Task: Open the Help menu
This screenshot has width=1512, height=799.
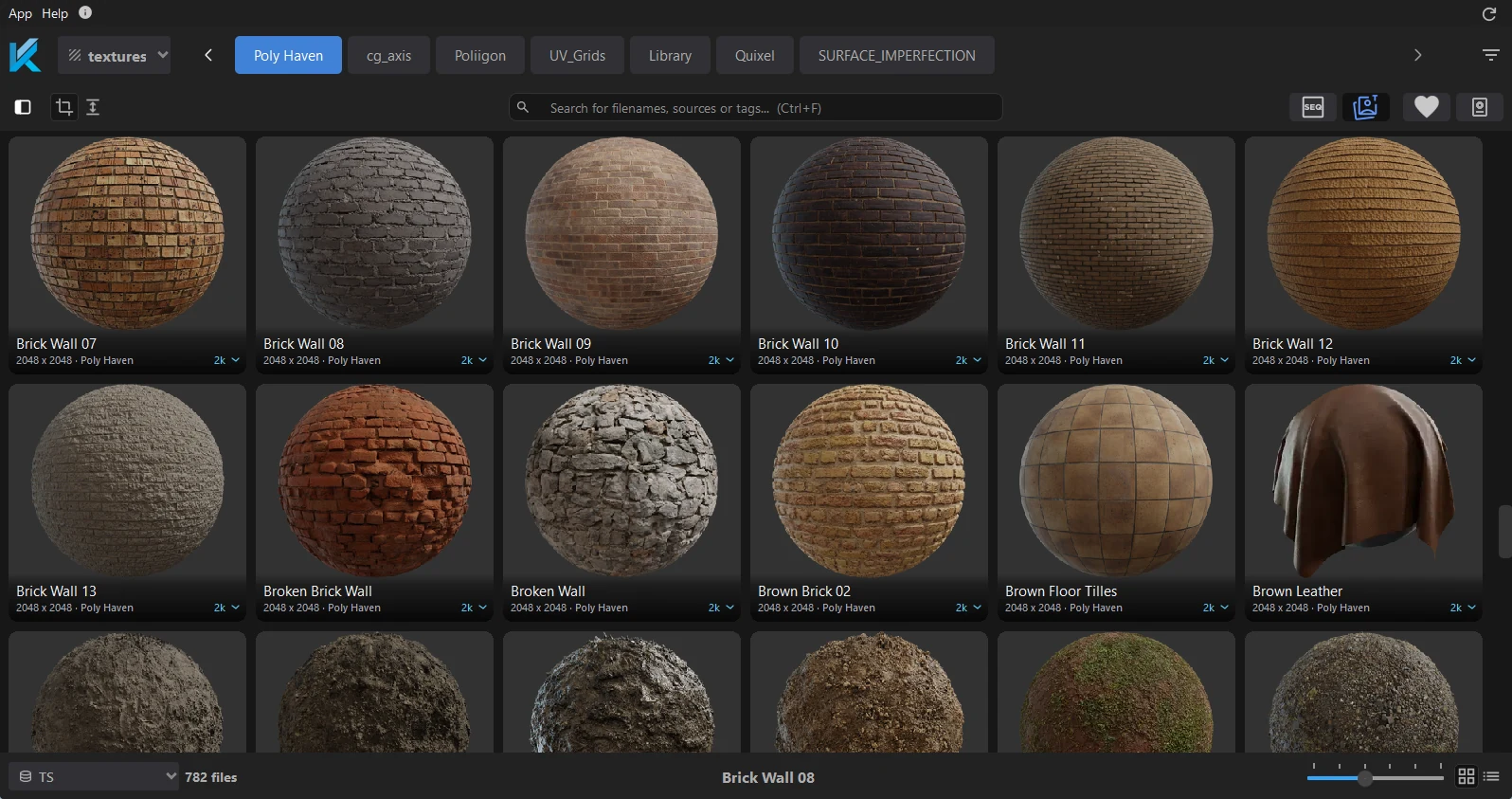Action: pyautogui.click(x=55, y=13)
